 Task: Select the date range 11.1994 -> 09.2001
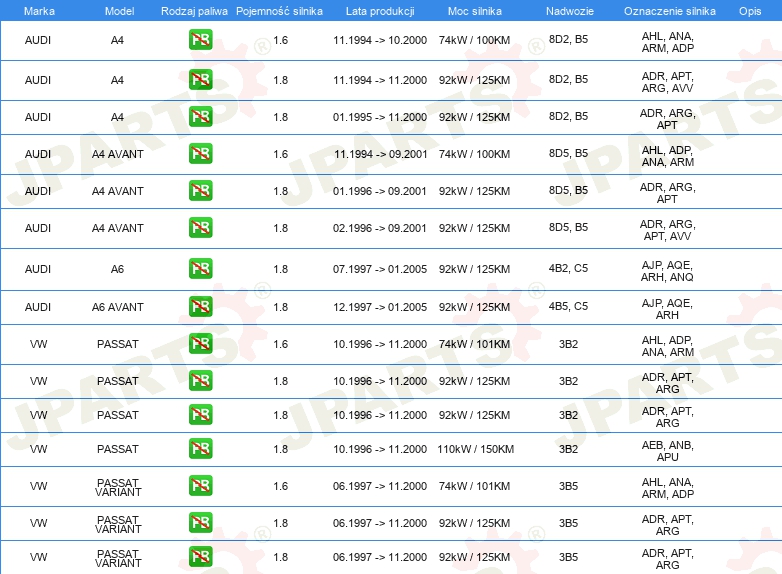(x=380, y=154)
